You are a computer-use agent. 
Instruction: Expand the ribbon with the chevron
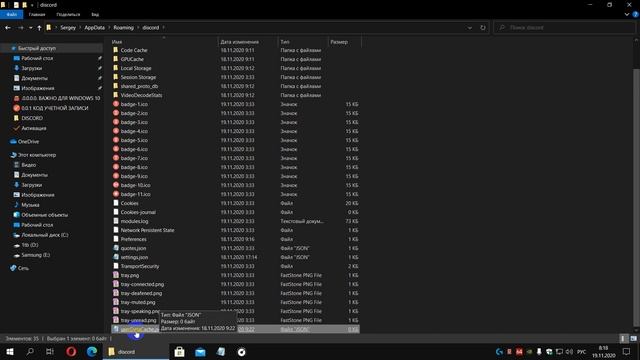tap(627, 15)
